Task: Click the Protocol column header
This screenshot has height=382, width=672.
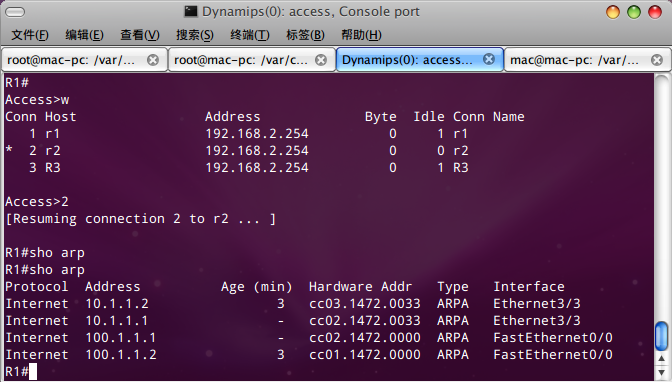Action: point(36,286)
